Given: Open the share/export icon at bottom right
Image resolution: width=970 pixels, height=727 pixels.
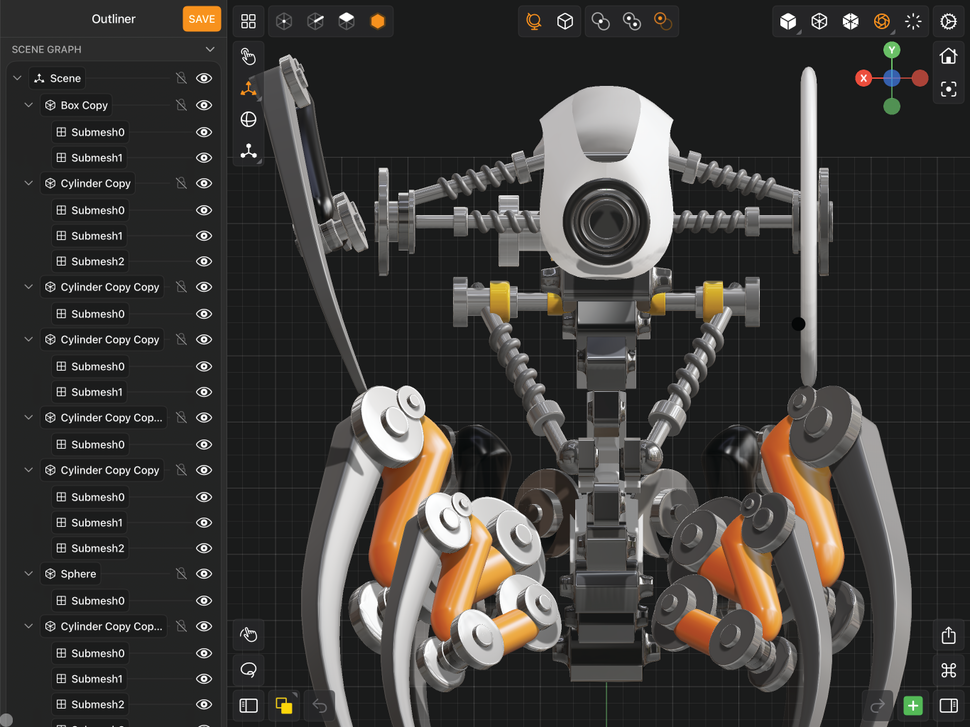Looking at the screenshot, I should [948, 635].
